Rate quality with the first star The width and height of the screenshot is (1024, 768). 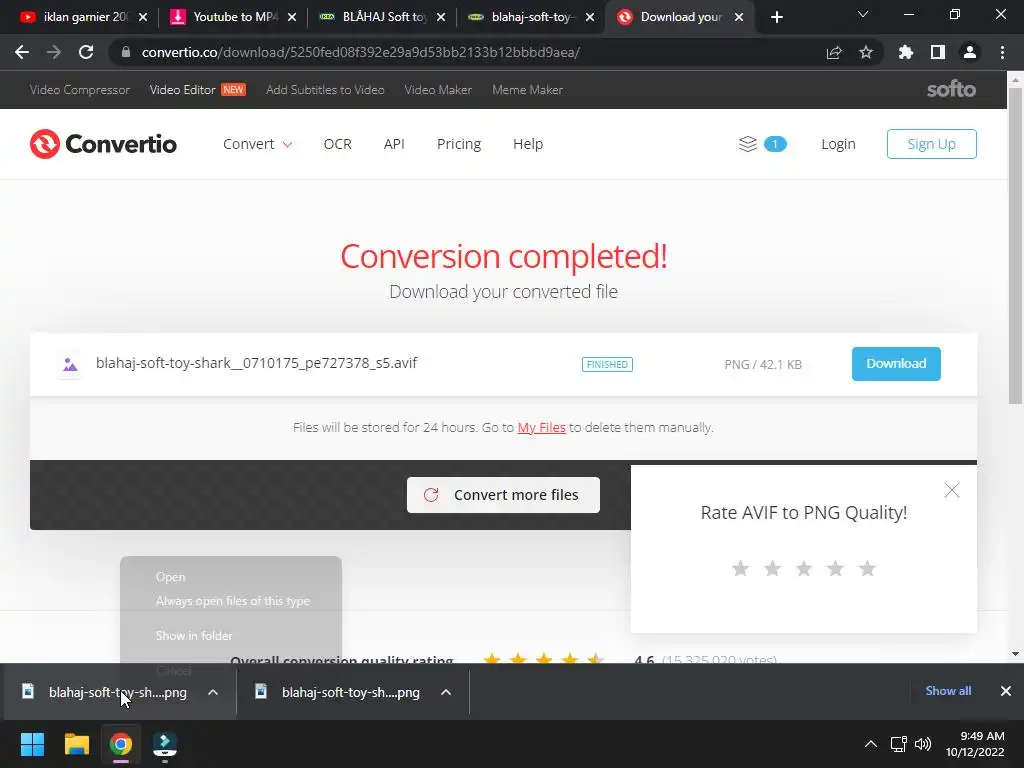click(x=740, y=569)
